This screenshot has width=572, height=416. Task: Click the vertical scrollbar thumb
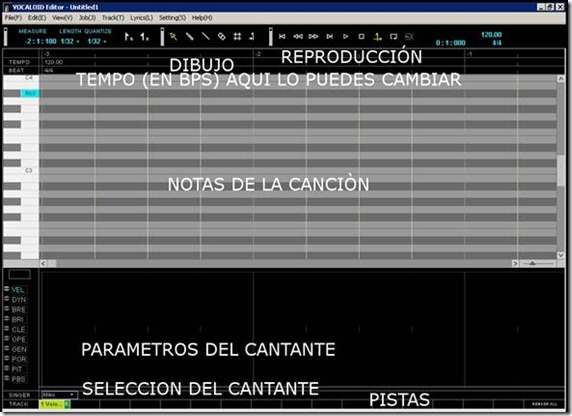pos(560,171)
